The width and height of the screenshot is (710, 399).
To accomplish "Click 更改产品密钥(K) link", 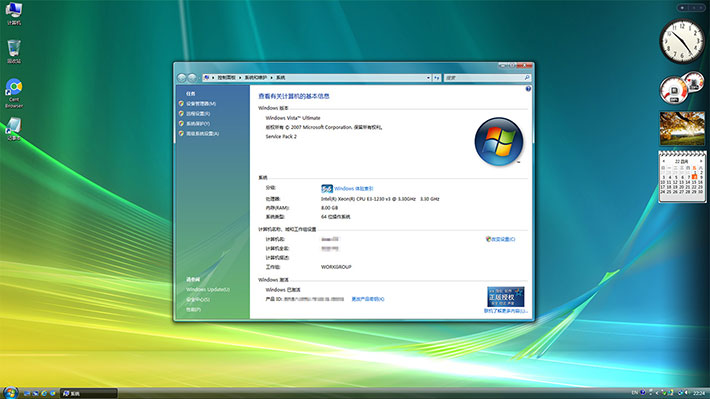I will point(368,299).
